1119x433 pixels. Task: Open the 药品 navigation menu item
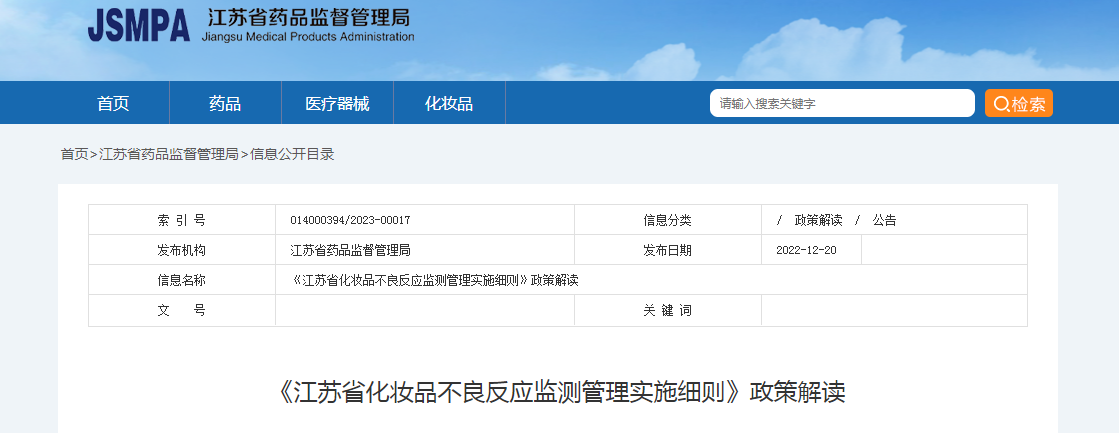[226, 103]
